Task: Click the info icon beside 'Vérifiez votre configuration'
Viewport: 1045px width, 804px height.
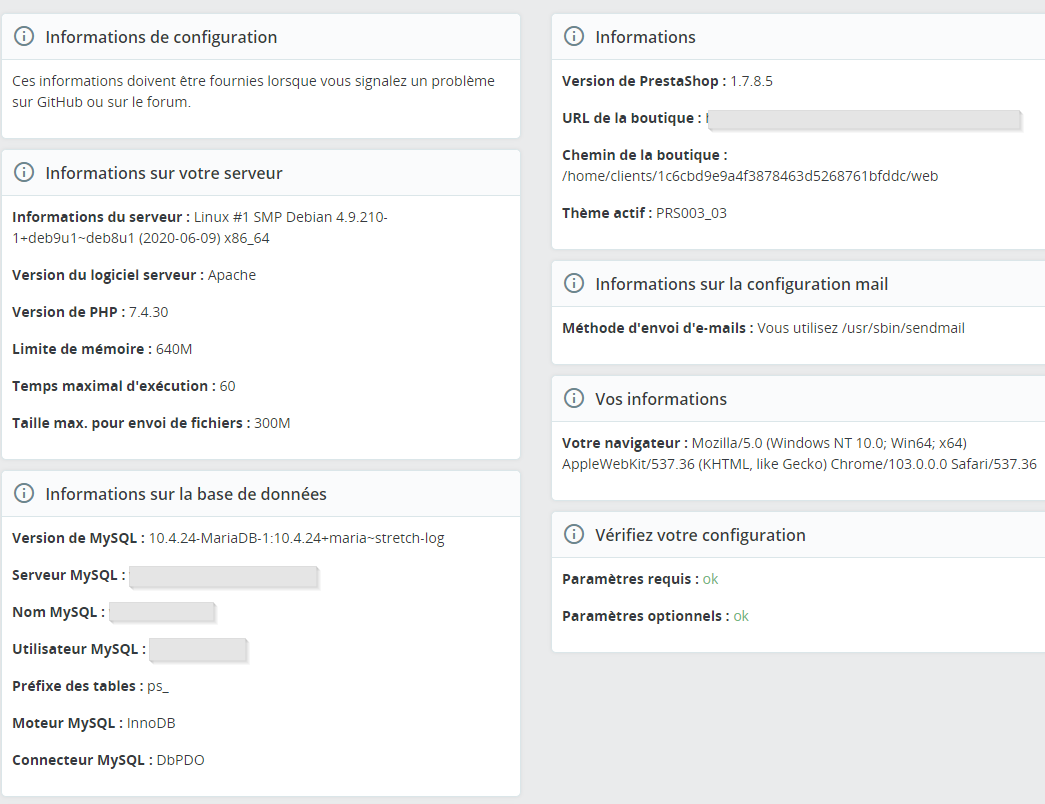Action: click(574, 535)
